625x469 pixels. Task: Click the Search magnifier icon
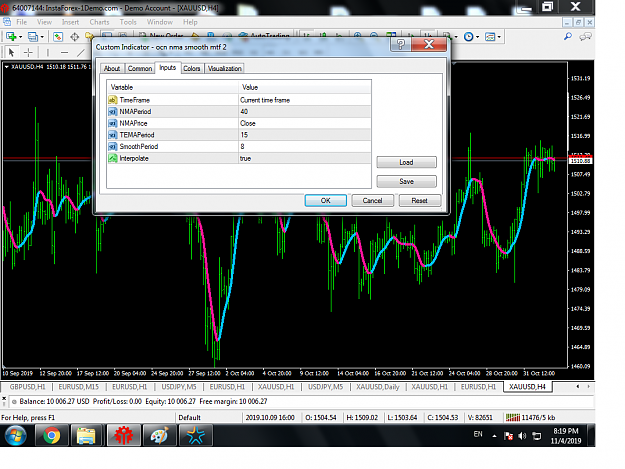coord(568,37)
